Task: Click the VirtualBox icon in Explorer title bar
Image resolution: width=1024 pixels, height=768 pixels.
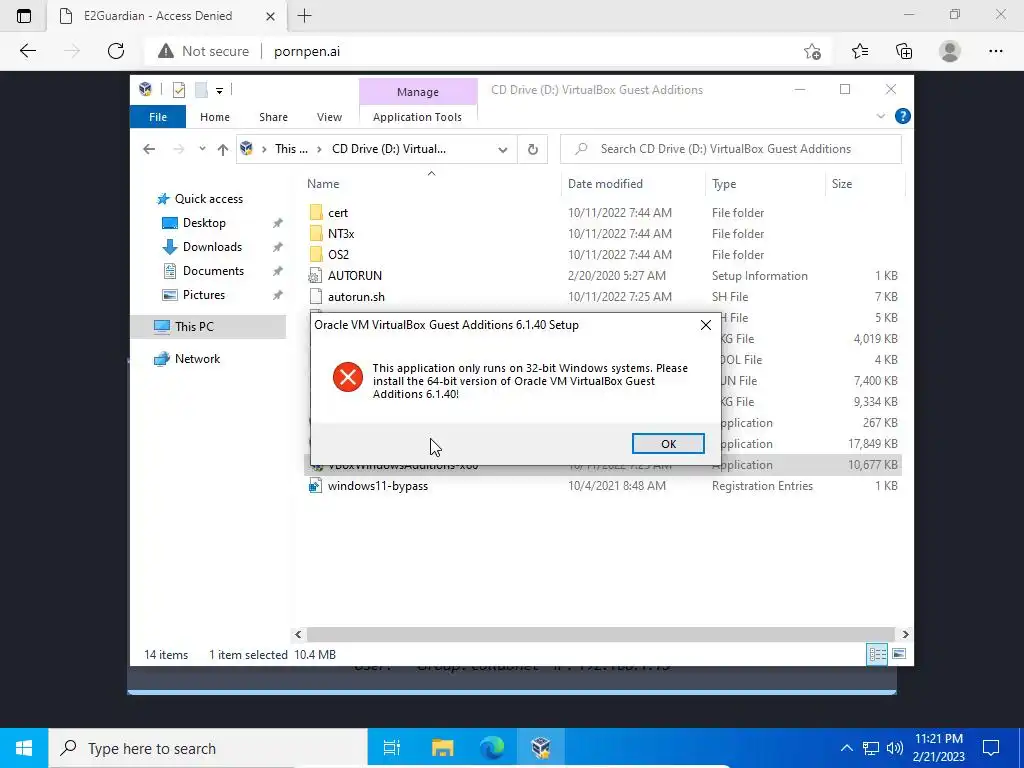Action: (x=146, y=89)
